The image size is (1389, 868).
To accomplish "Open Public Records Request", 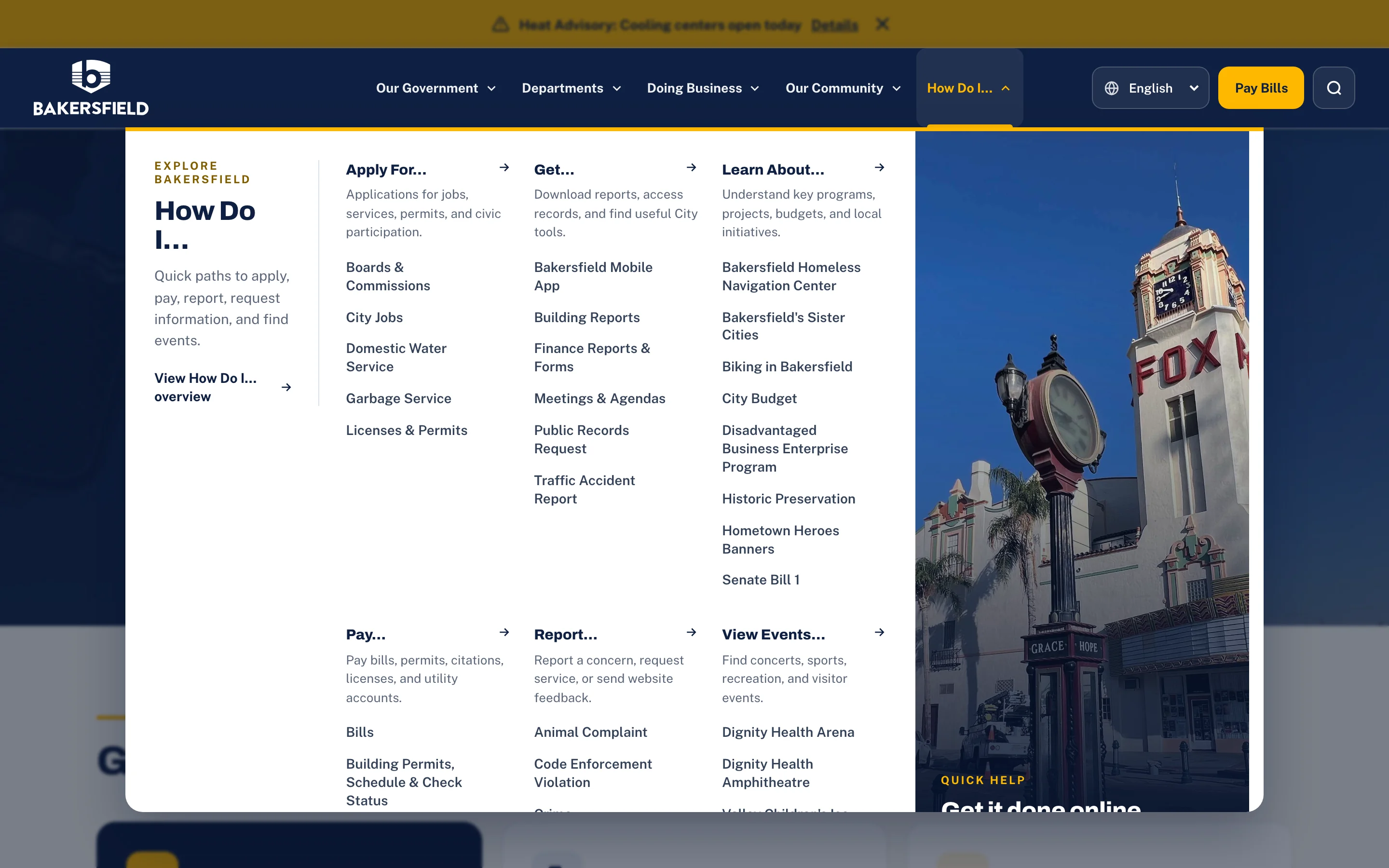I will point(582,439).
